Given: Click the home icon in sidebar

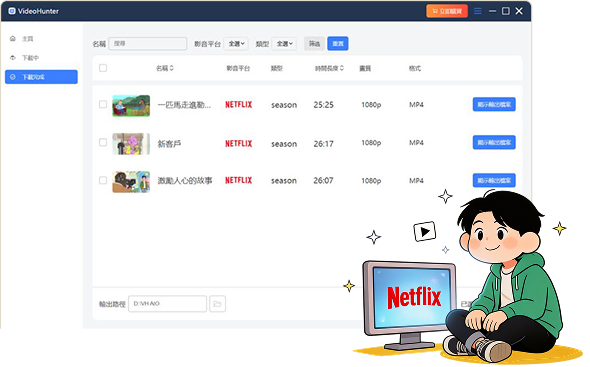Looking at the screenshot, I should (x=13, y=38).
